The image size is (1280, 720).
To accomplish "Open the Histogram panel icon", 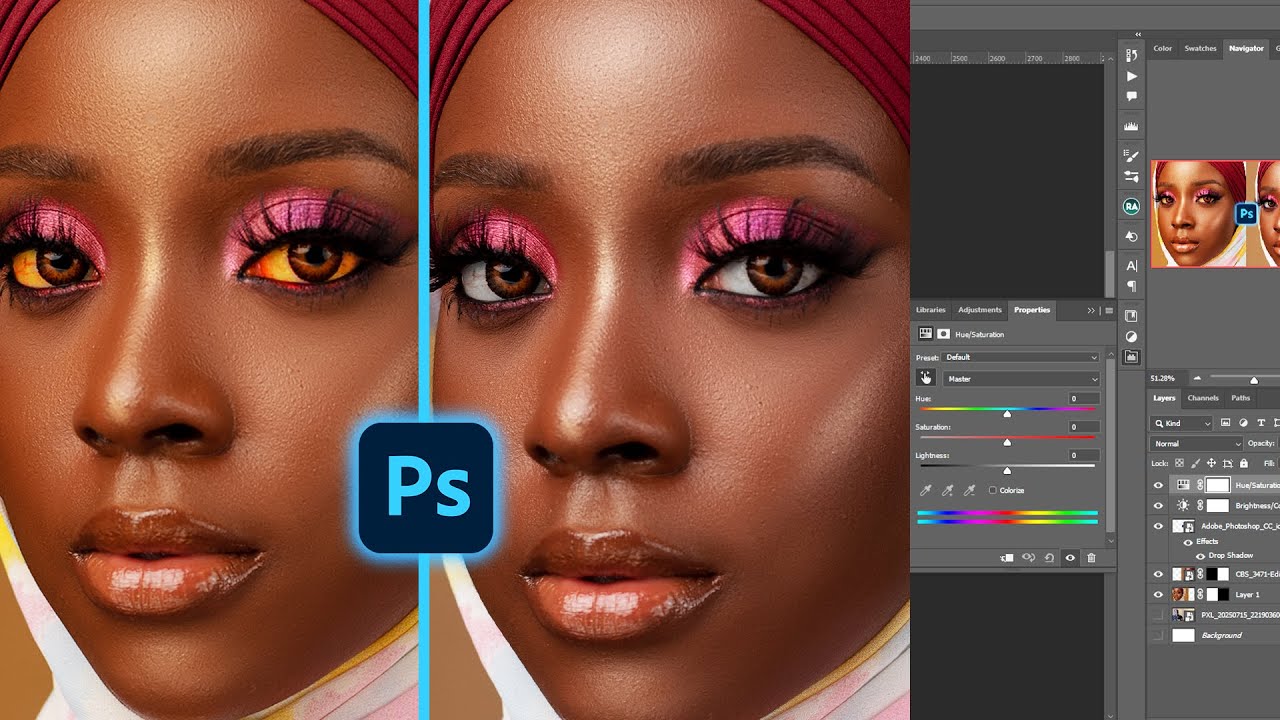I will pos(1131,127).
